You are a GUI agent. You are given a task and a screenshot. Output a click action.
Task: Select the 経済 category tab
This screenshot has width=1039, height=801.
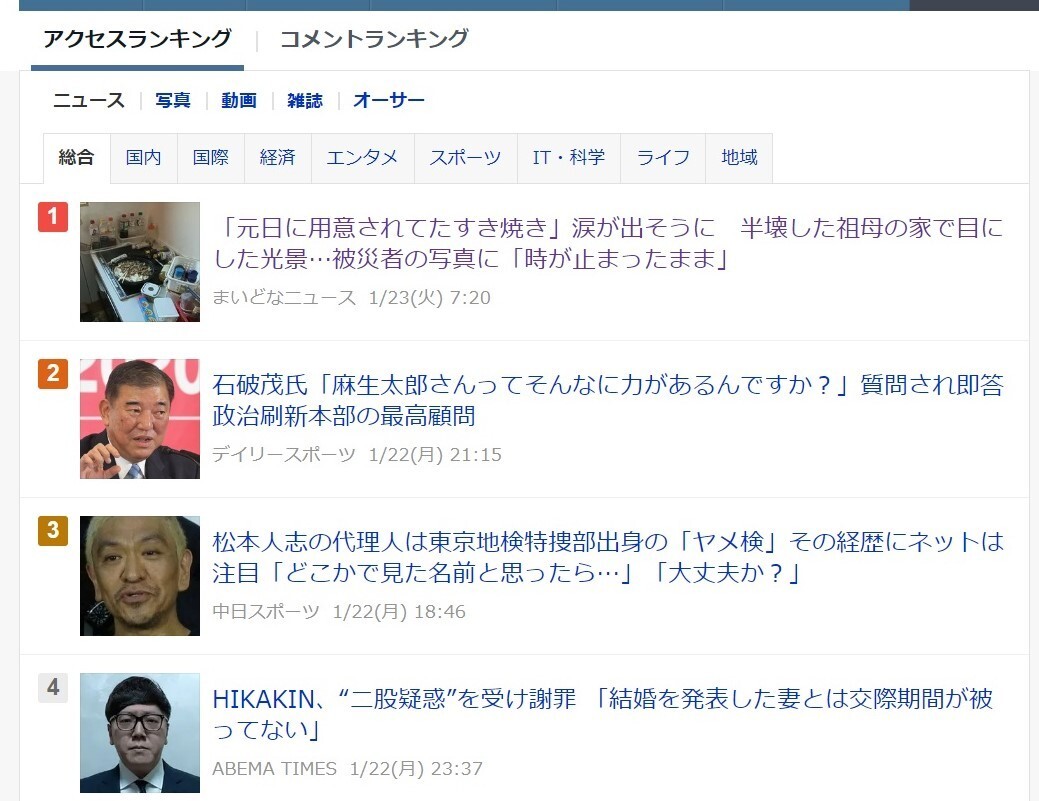[278, 158]
